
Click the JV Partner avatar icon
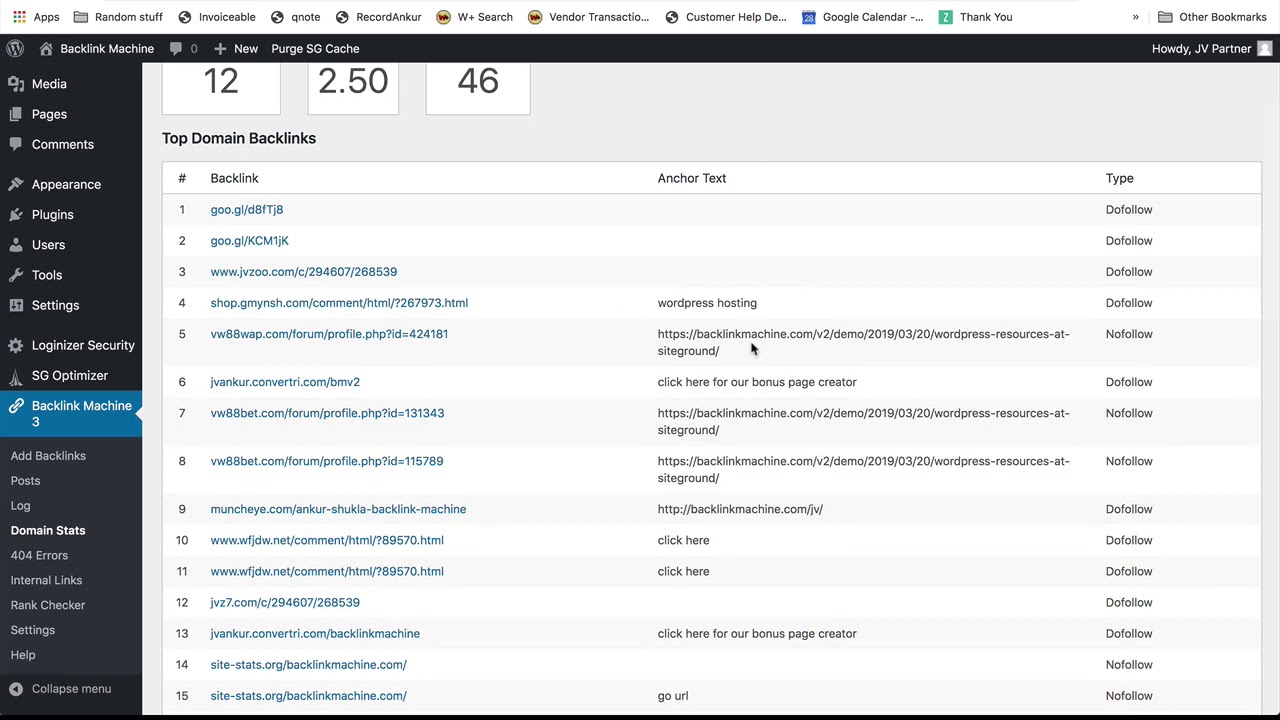point(1265,48)
